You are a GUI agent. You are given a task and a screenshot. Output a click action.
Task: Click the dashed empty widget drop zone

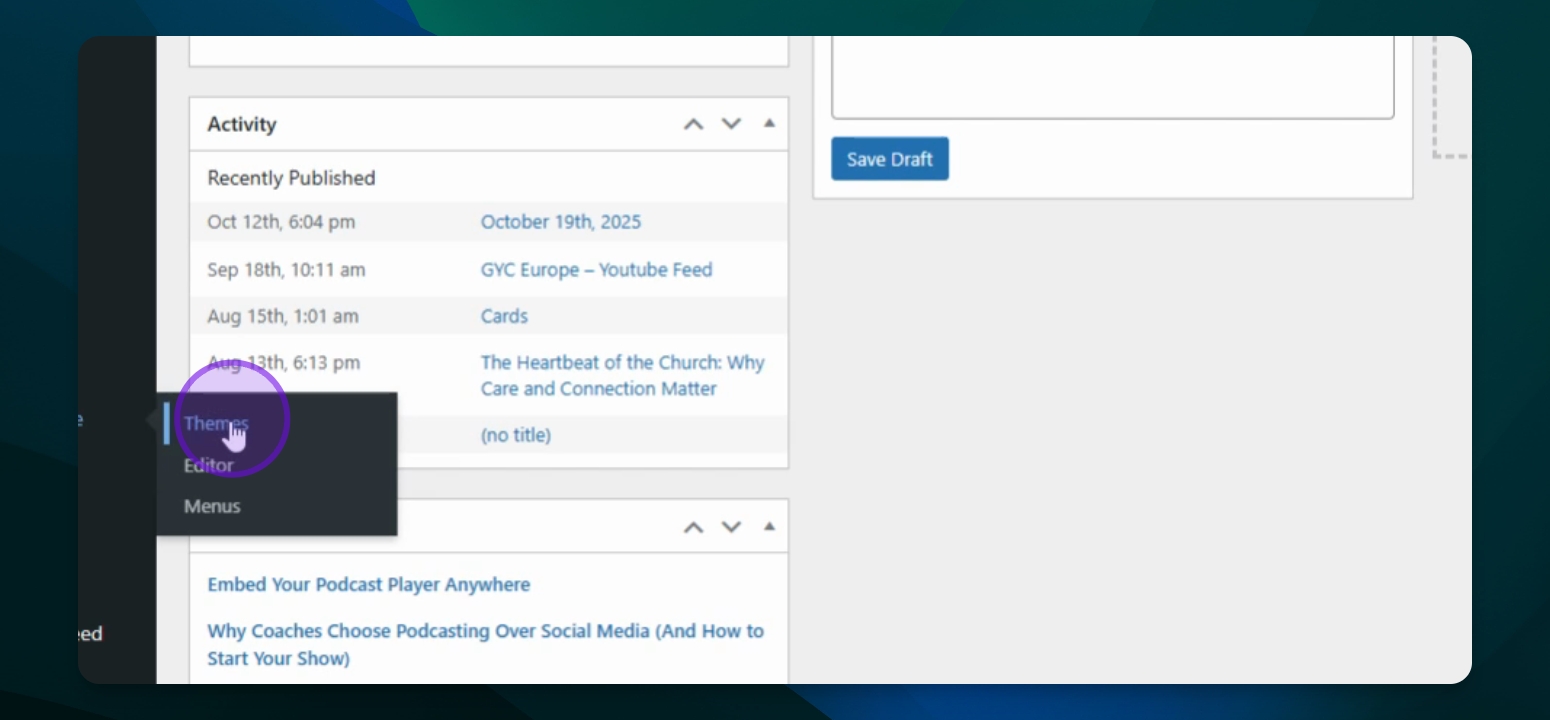(1452, 100)
